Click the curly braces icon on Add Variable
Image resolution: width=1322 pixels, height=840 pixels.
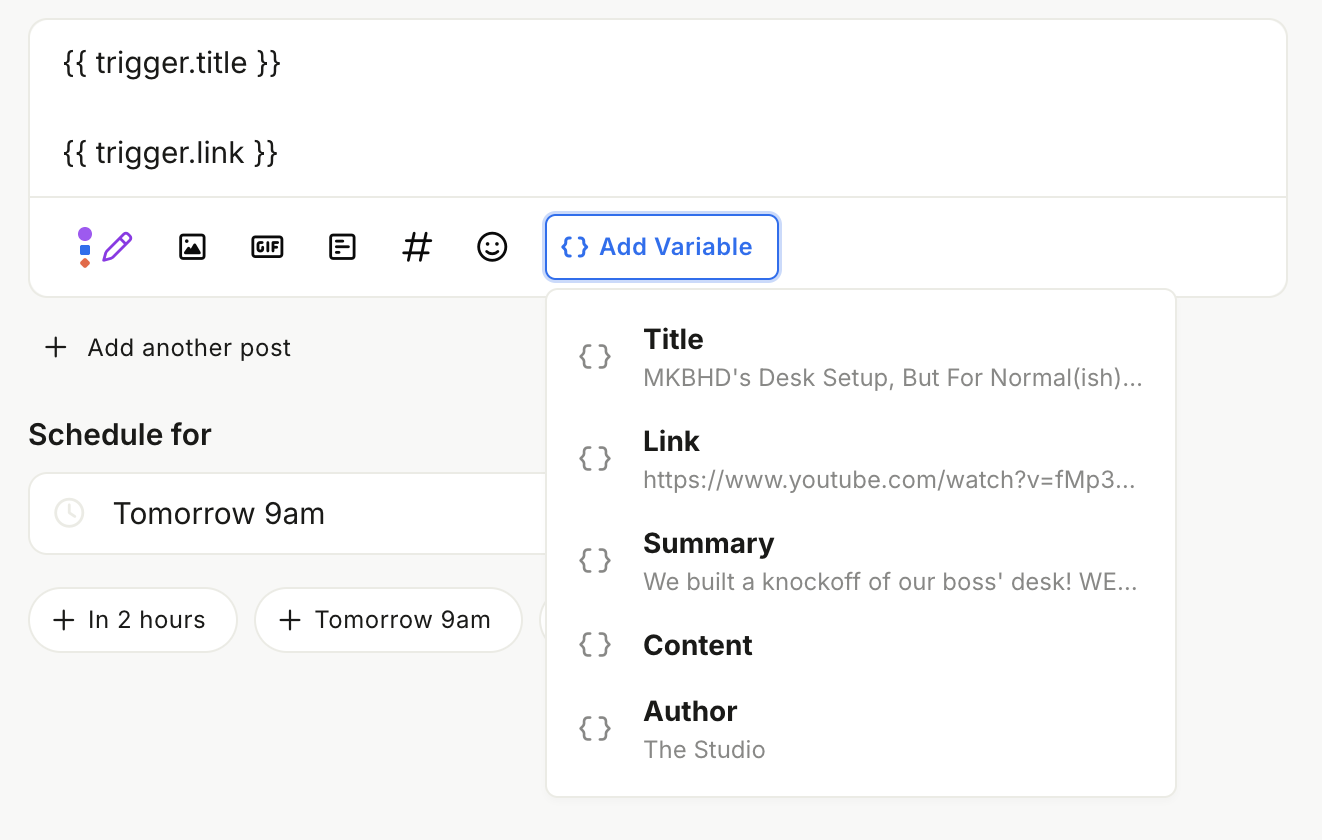click(x=574, y=247)
